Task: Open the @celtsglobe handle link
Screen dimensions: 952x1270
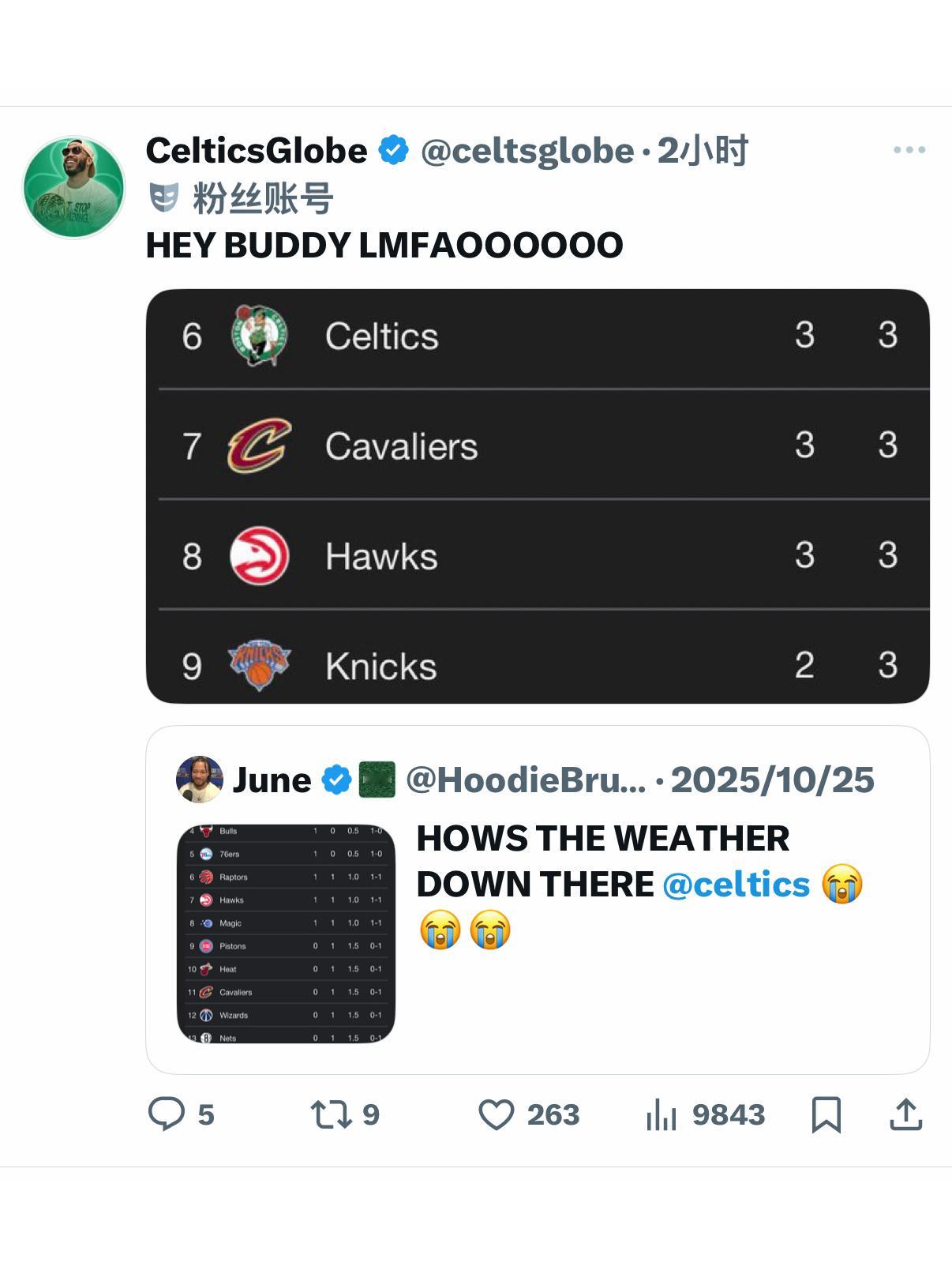Action: coord(527,150)
